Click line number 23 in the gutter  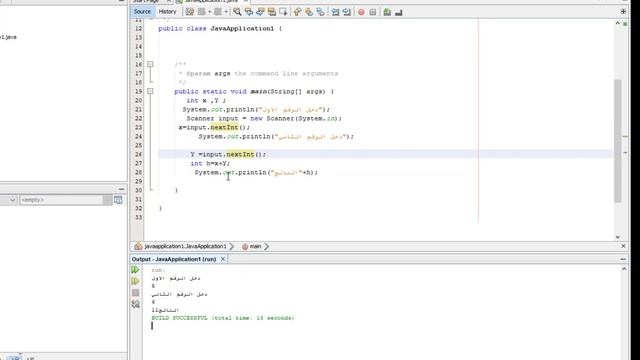tap(138, 127)
